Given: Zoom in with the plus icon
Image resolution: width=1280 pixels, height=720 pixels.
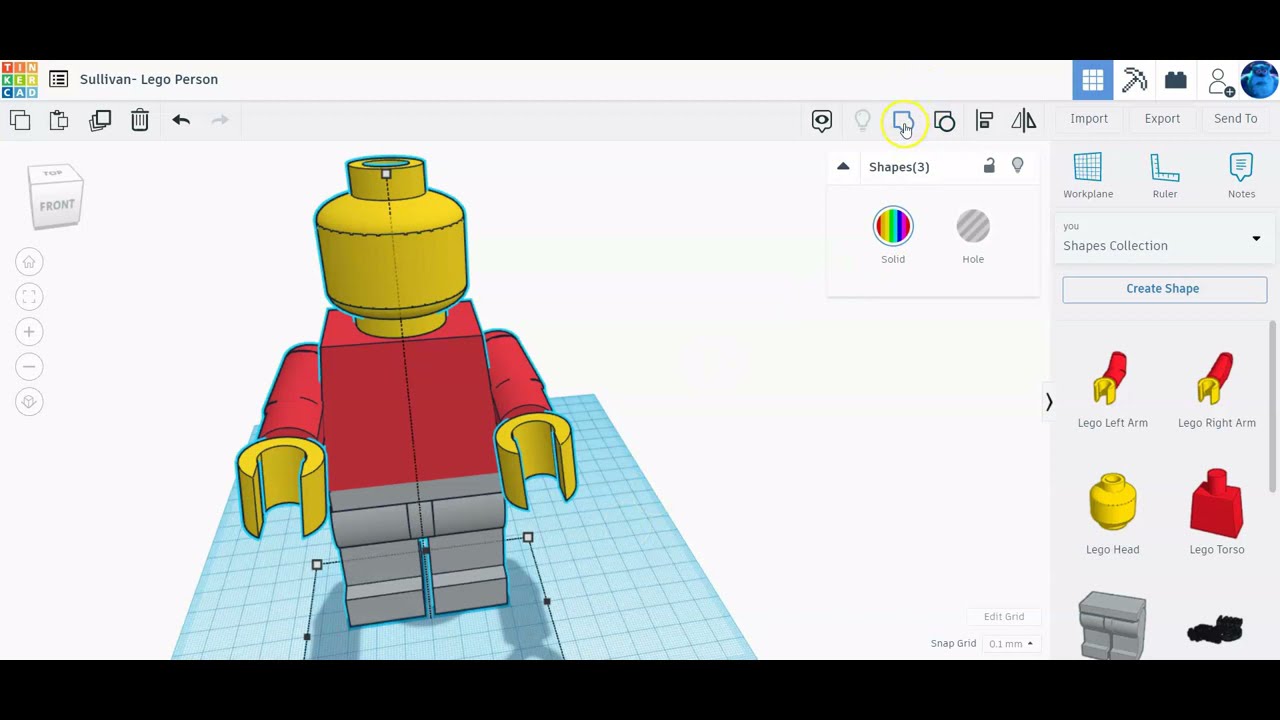Looking at the screenshot, I should click(x=29, y=332).
